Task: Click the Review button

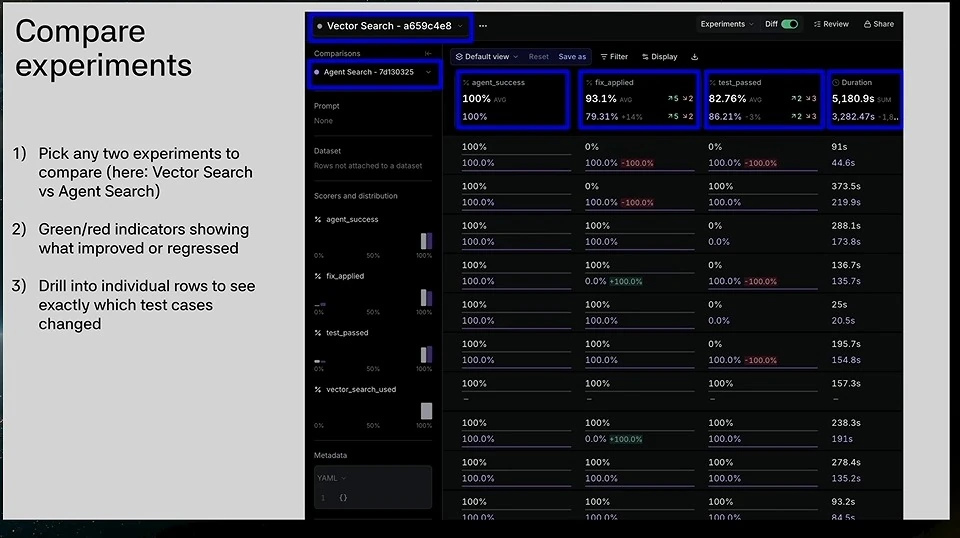Action: tap(831, 24)
